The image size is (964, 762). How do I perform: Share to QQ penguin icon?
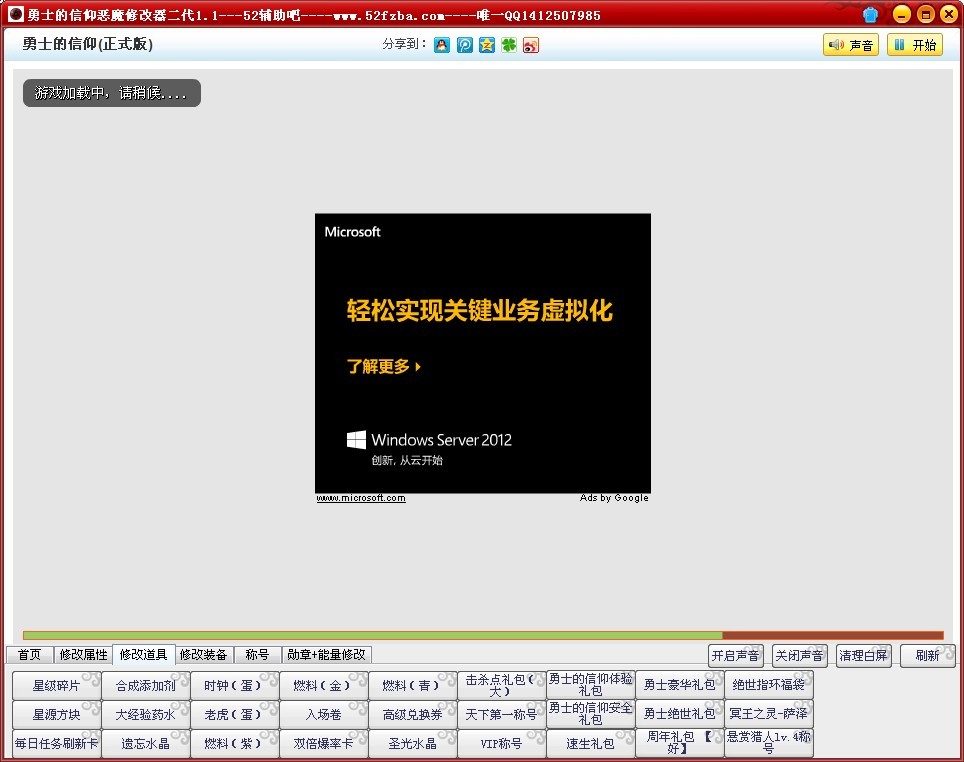[x=441, y=45]
